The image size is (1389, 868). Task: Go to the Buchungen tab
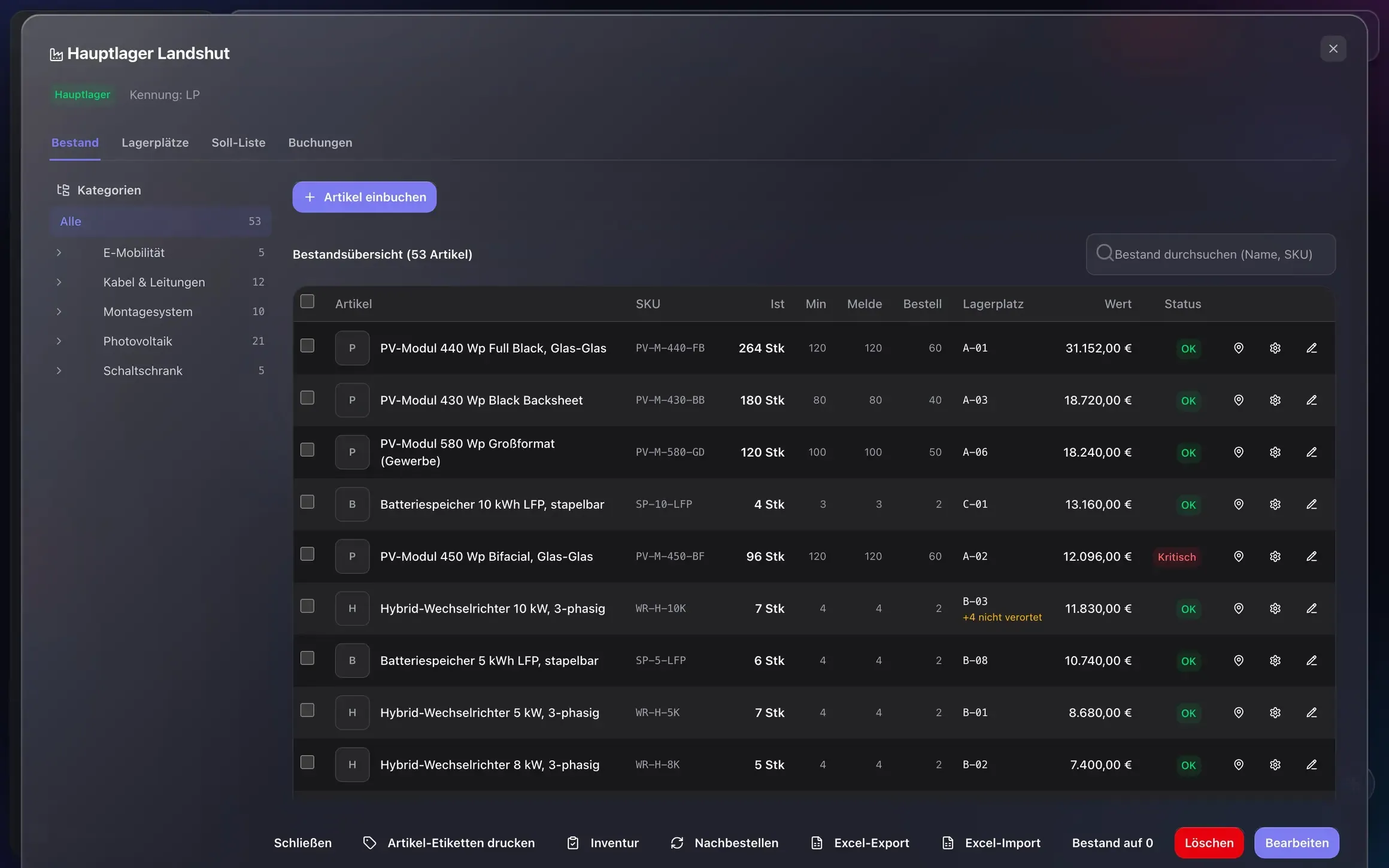(x=320, y=142)
